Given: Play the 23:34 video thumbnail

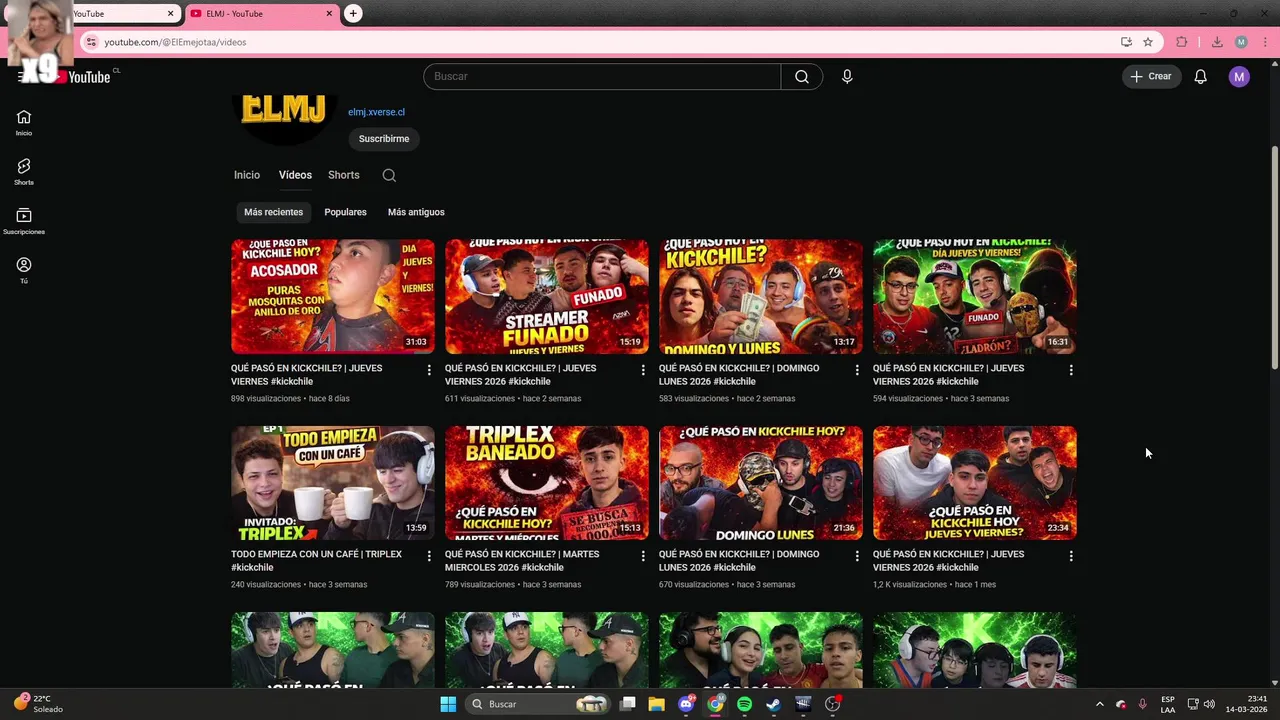Looking at the screenshot, I should point(975,483).
